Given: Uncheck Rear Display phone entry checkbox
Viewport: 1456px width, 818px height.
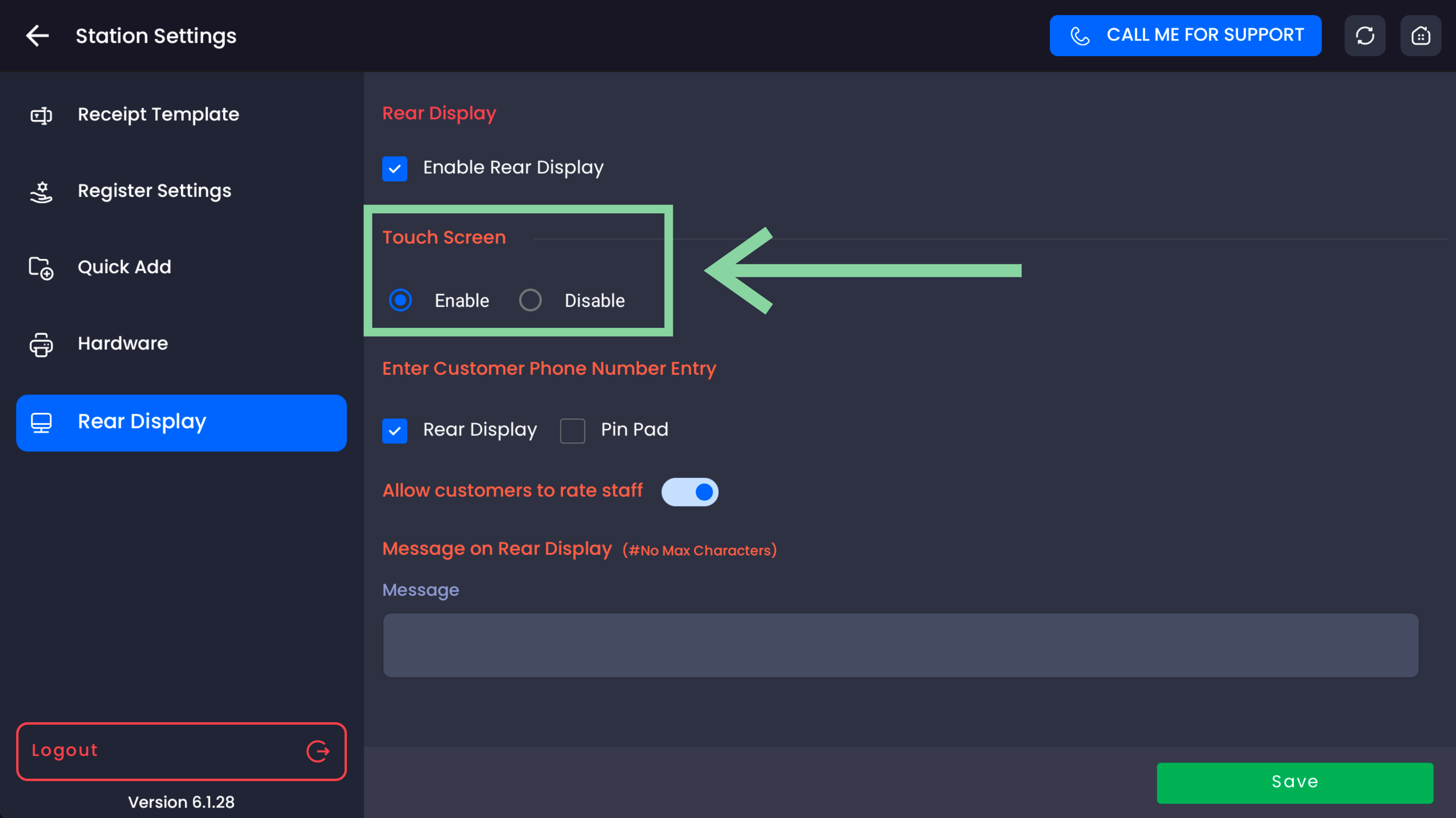Looking at the screenshot, I should [x=395, y=431].
